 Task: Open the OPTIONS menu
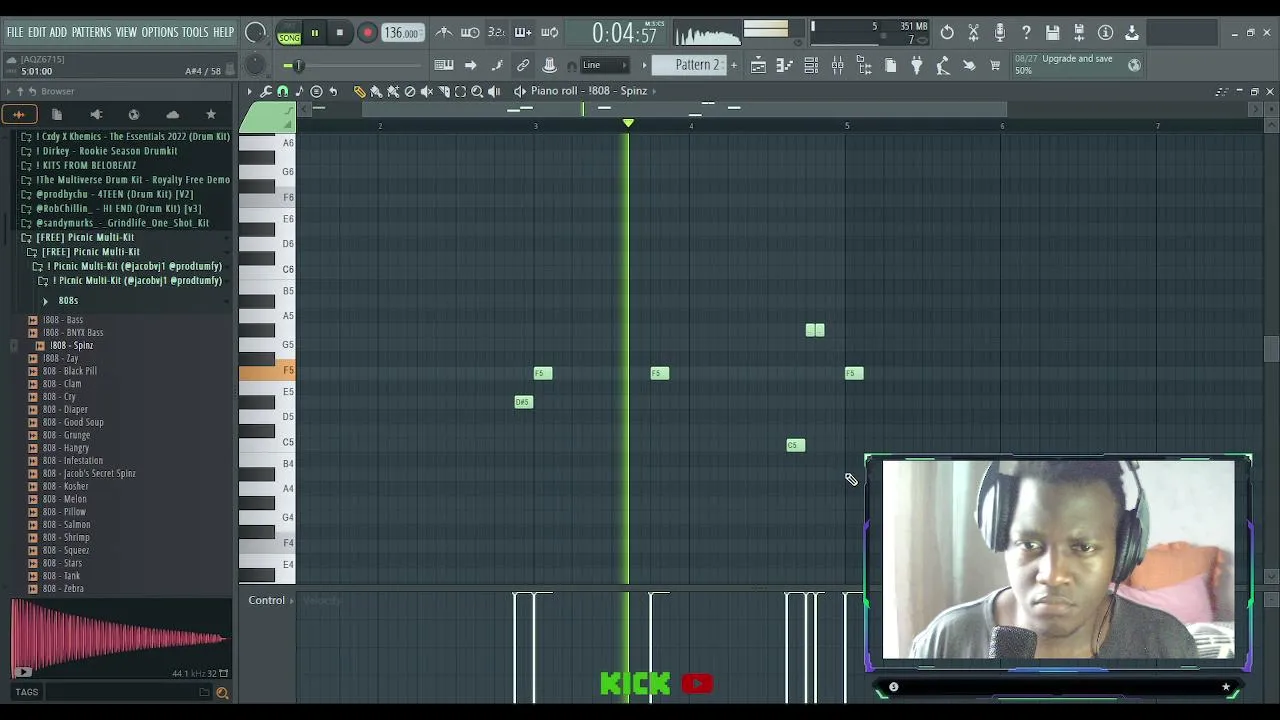159,32
